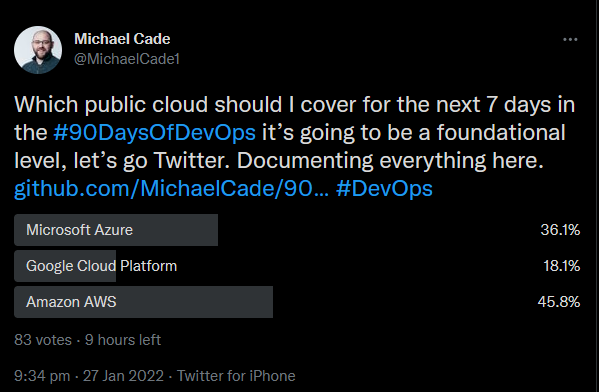
Task: Open the #DevOps hashtag
Action: pos(384,188)
